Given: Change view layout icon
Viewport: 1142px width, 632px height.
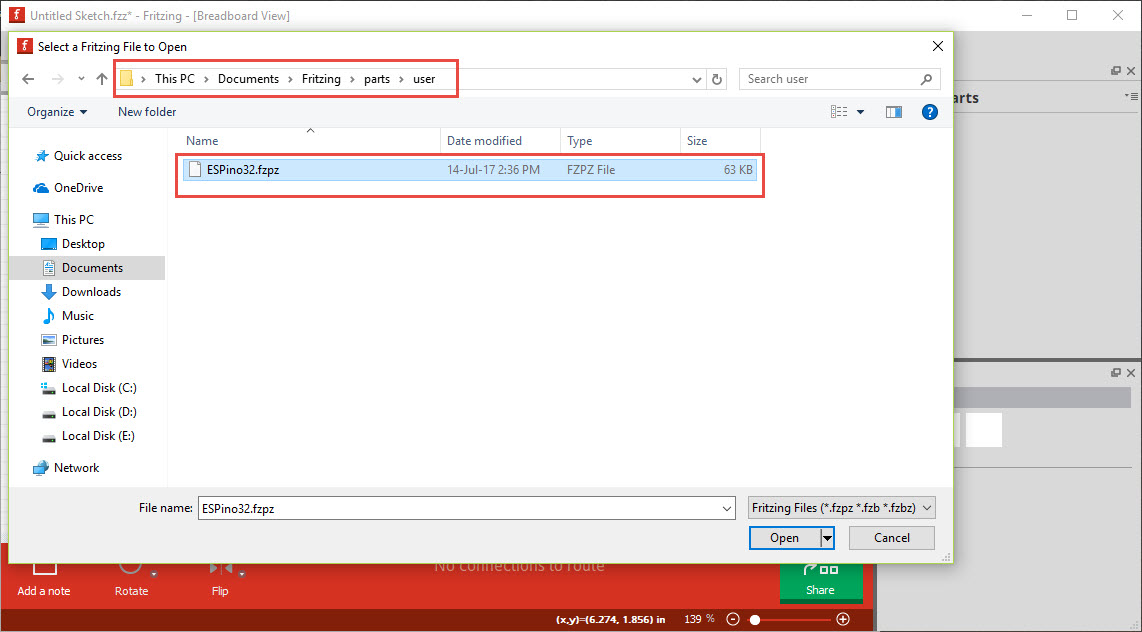Looking at the screenshot, I should pos(839,112).
